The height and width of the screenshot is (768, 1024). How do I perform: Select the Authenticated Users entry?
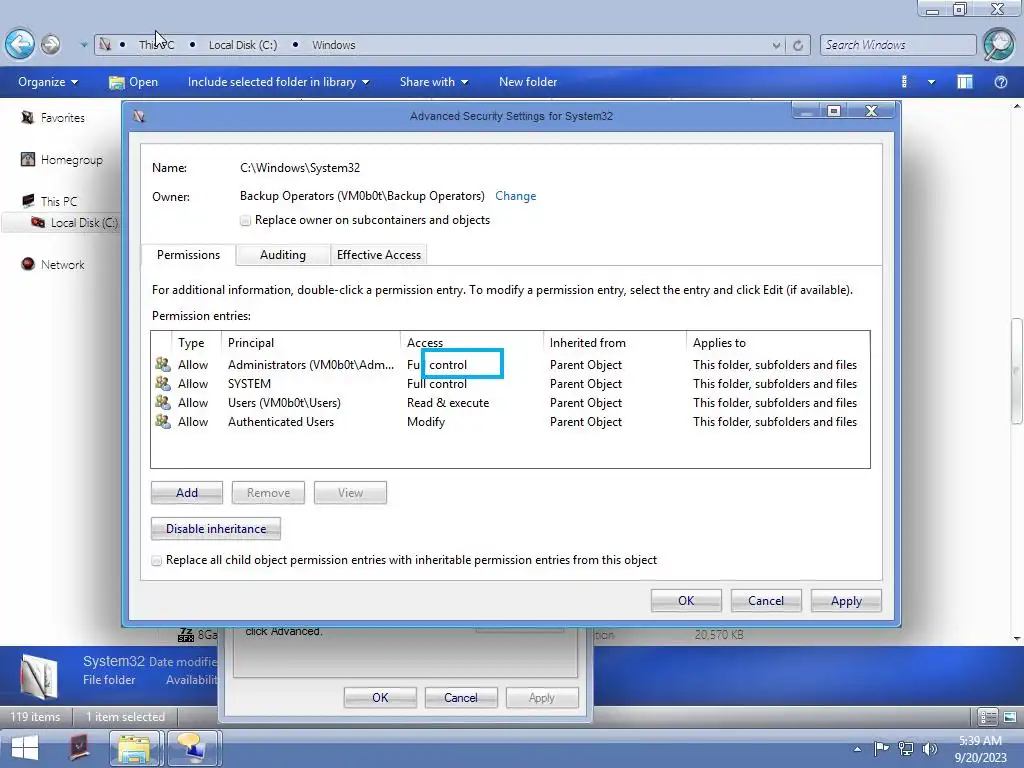[x=511, y=422]
